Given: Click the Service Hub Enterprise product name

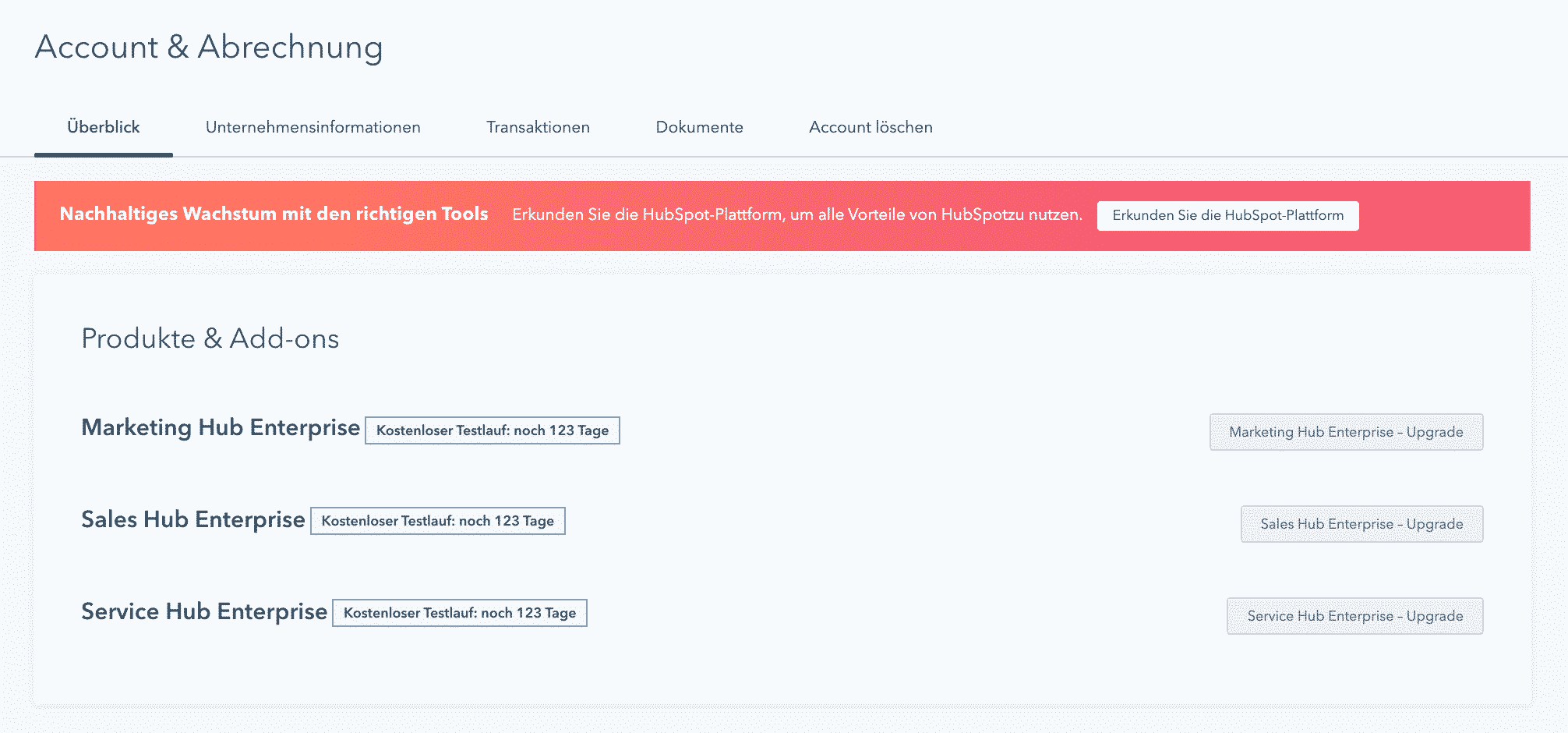Looking at the screenshot, I should [x=204, y=611].
